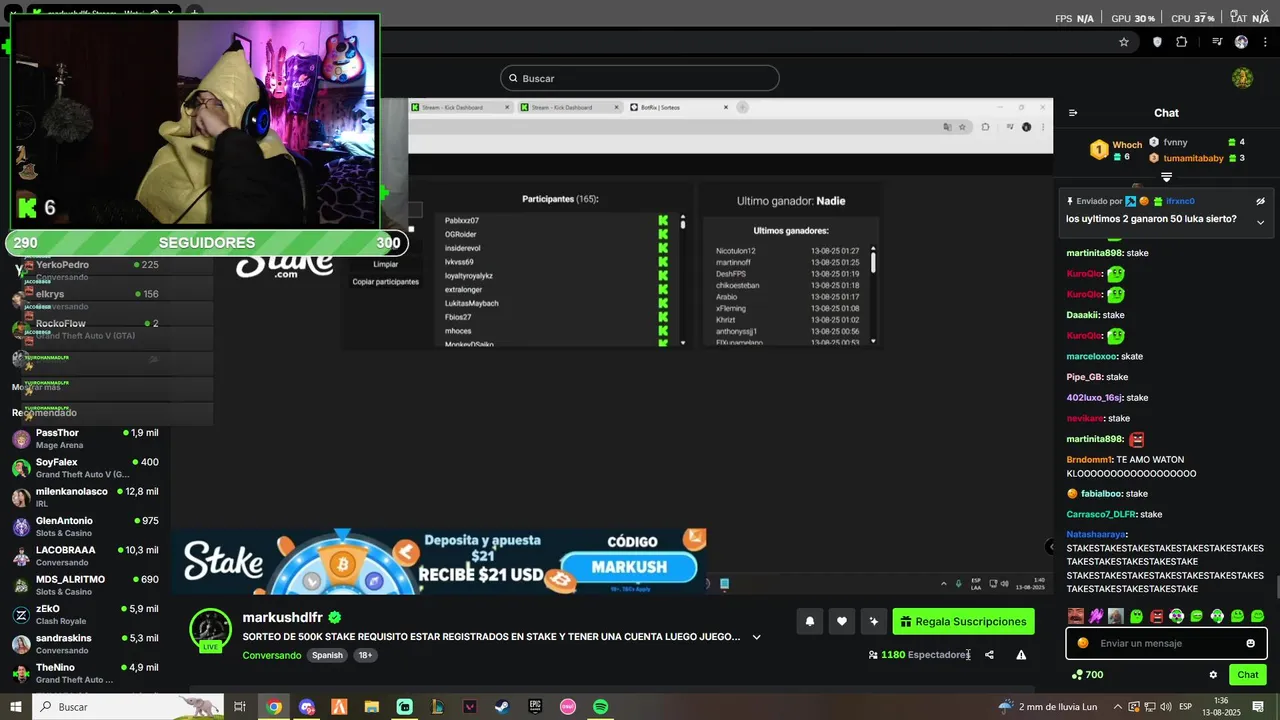Open the TheNino channel in the sidebar
Image resolution: width=1280 pixels, height=720 pixels.
[86, 673]
